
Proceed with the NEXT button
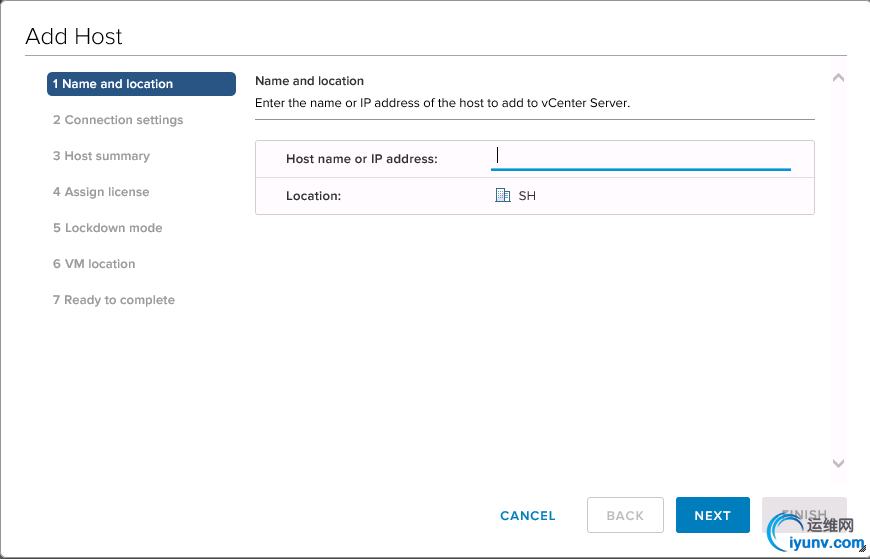pos(712,515)
